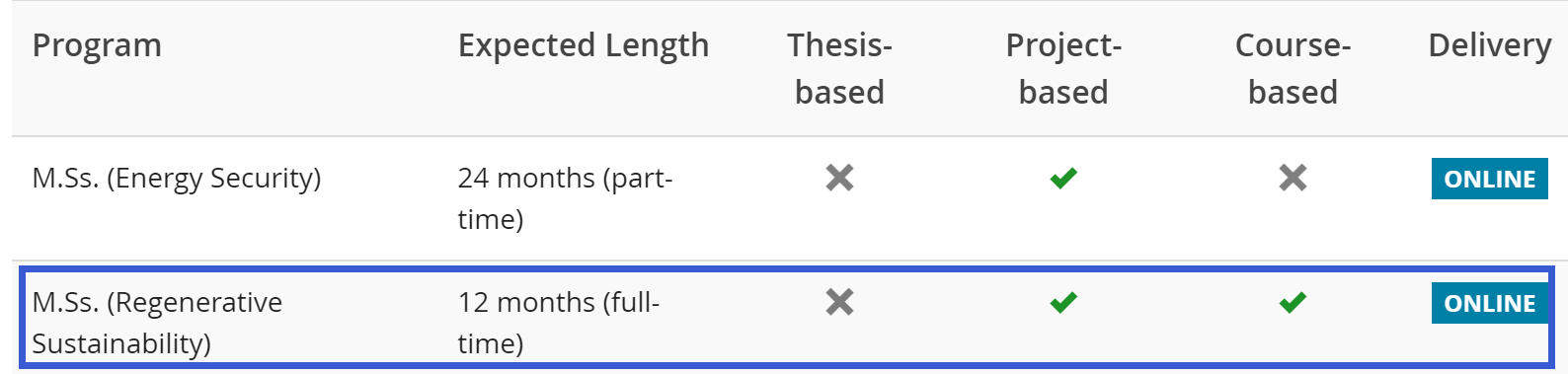Select the Energy Security table row
1568x374 pixels.
click(x=789, y=198)
